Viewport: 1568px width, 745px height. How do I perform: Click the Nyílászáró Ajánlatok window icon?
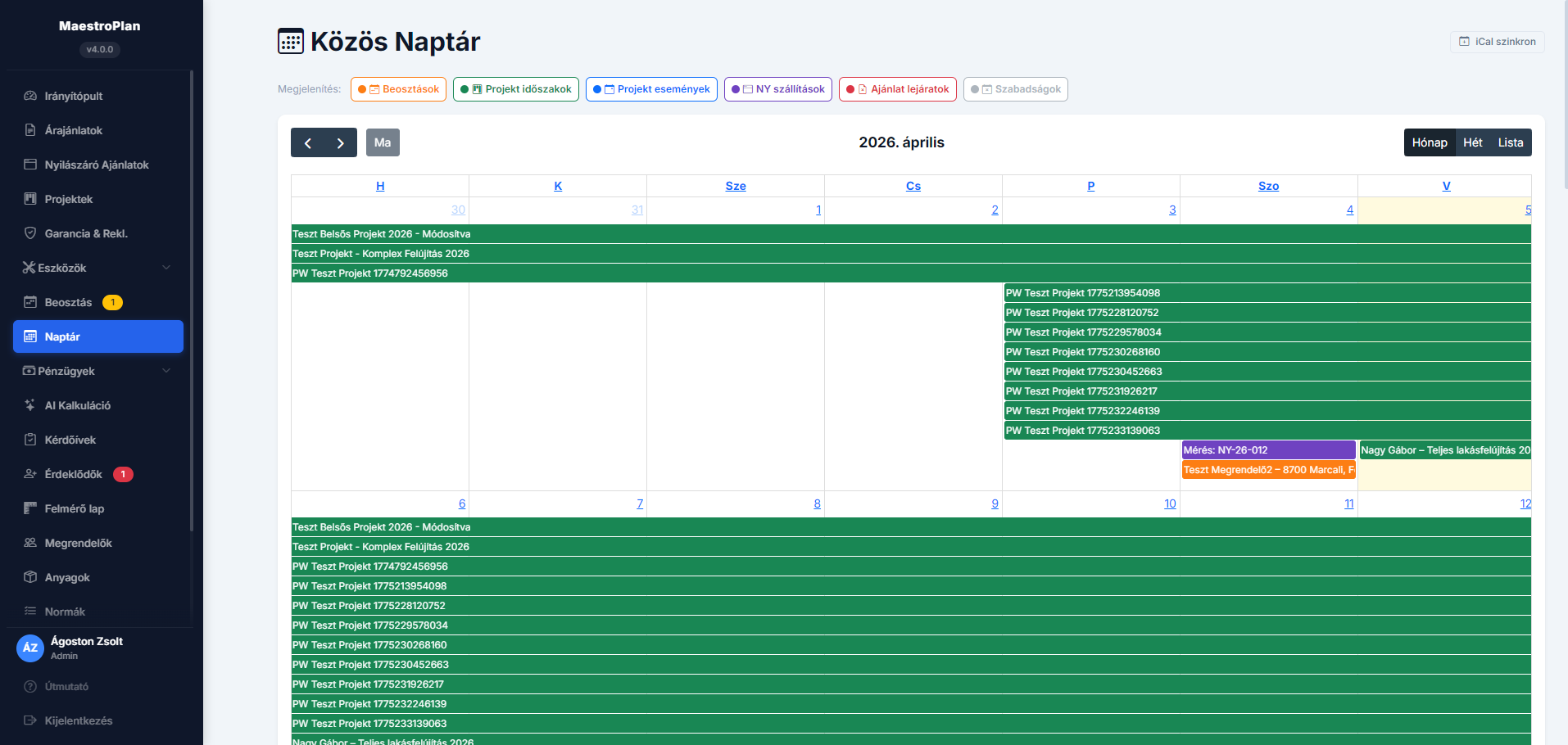point(30,165)
